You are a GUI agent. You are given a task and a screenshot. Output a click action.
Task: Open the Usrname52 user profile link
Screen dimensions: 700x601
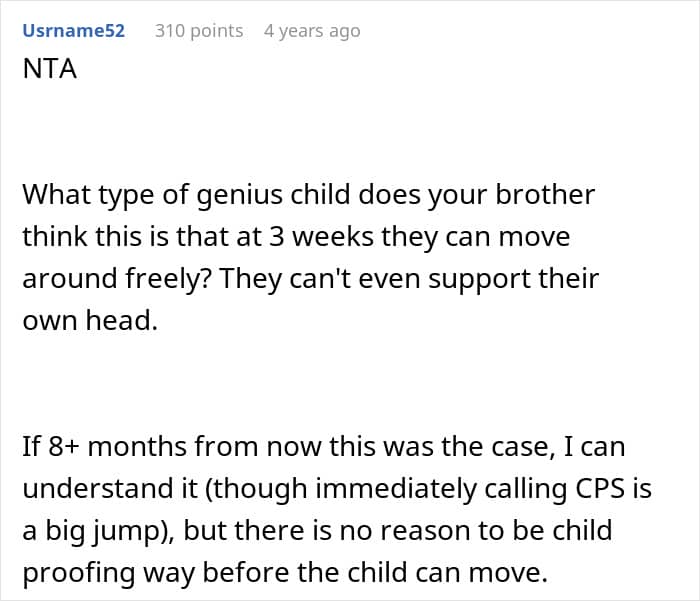click(x=73, y=31)
